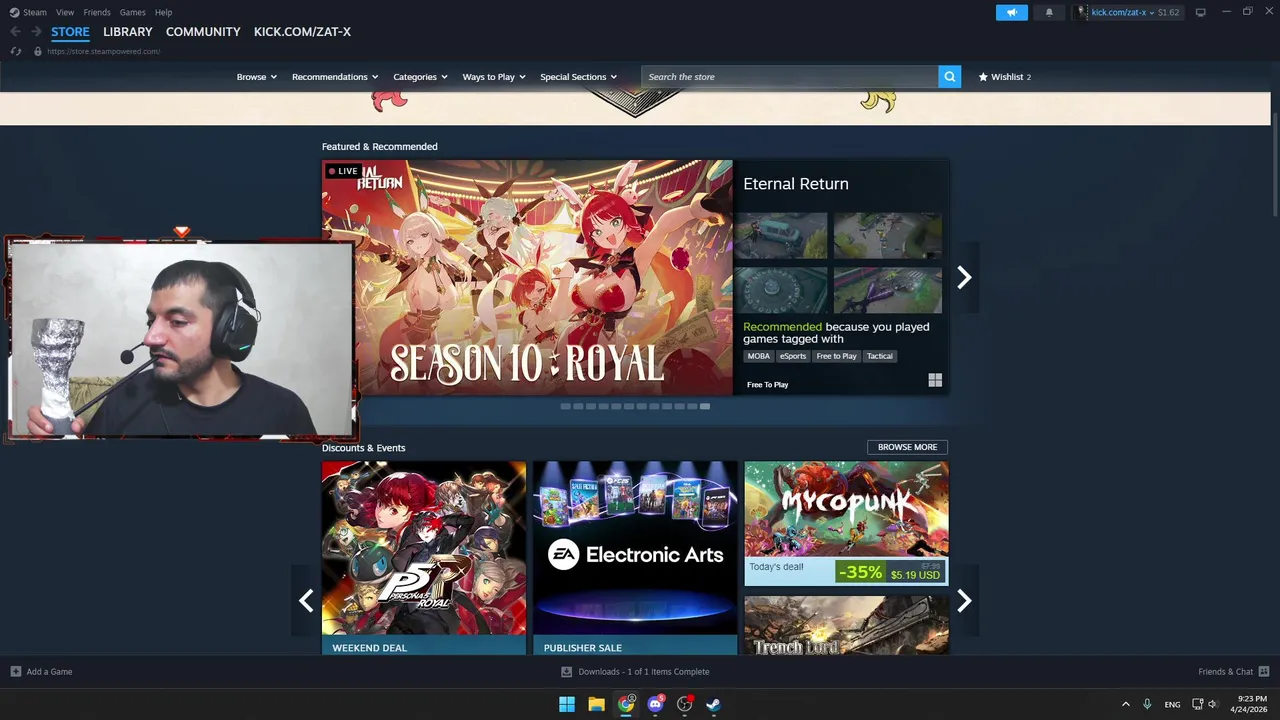Switch to the COMMUNITY tab
The height and width of the screenshot is (720, 1280).
coord(203,32)
